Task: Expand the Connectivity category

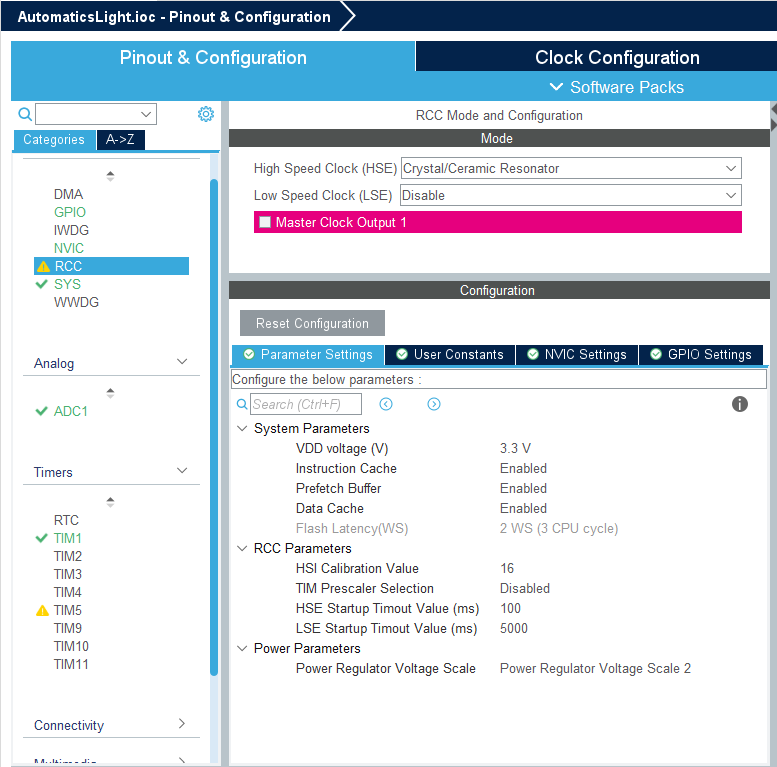Action: [182, 724]
